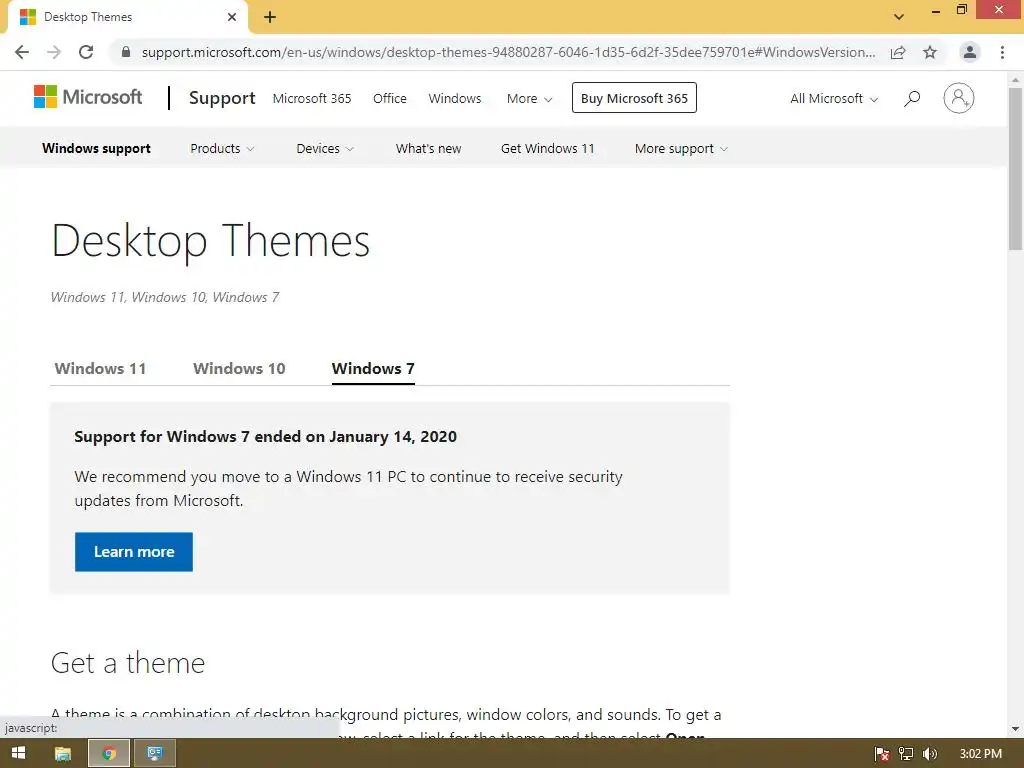Open File Explorer from taskbar

pyautogui.click(x=63, y=753)
